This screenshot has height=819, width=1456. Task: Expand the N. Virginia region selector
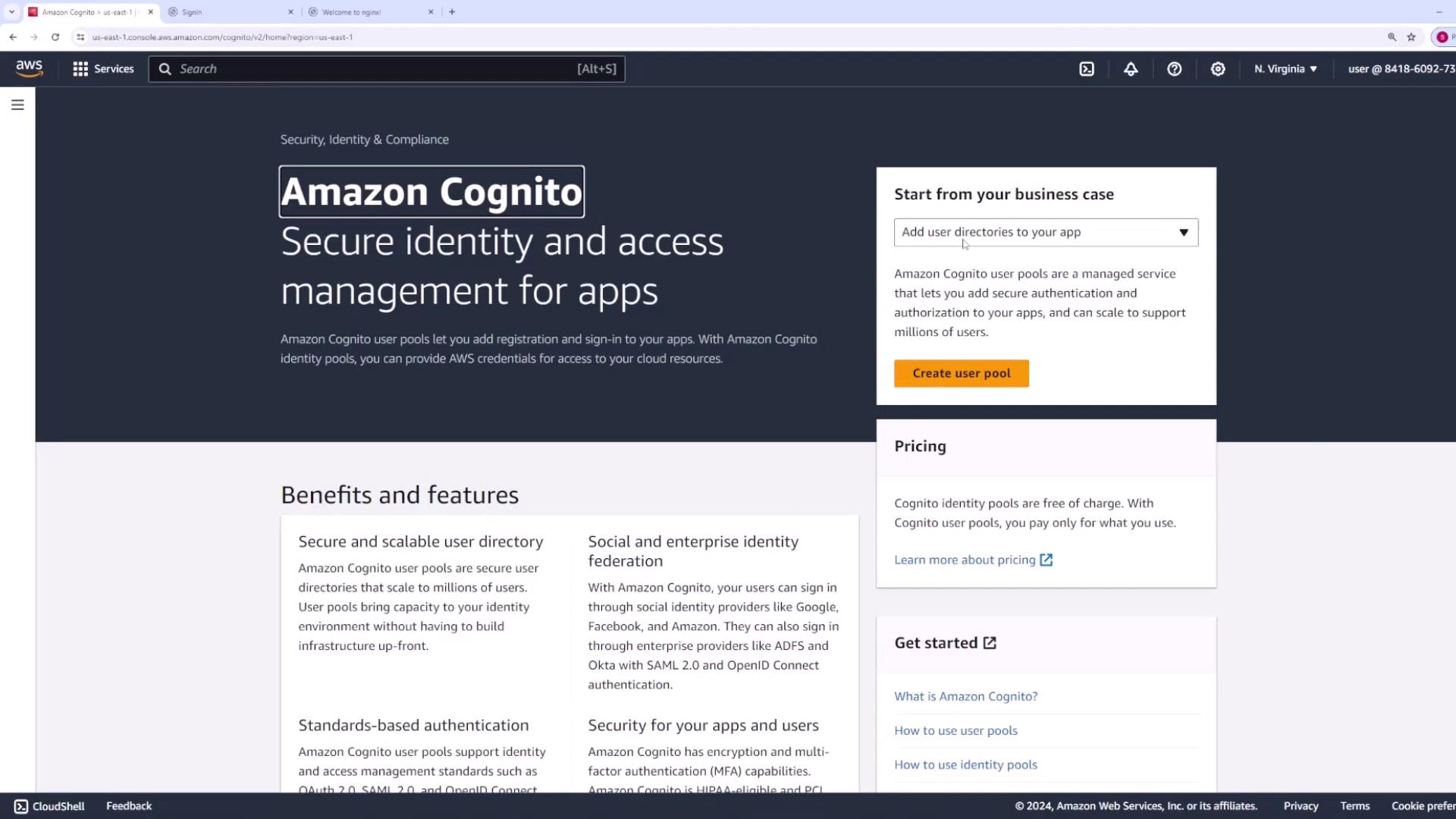(1285, 69)
